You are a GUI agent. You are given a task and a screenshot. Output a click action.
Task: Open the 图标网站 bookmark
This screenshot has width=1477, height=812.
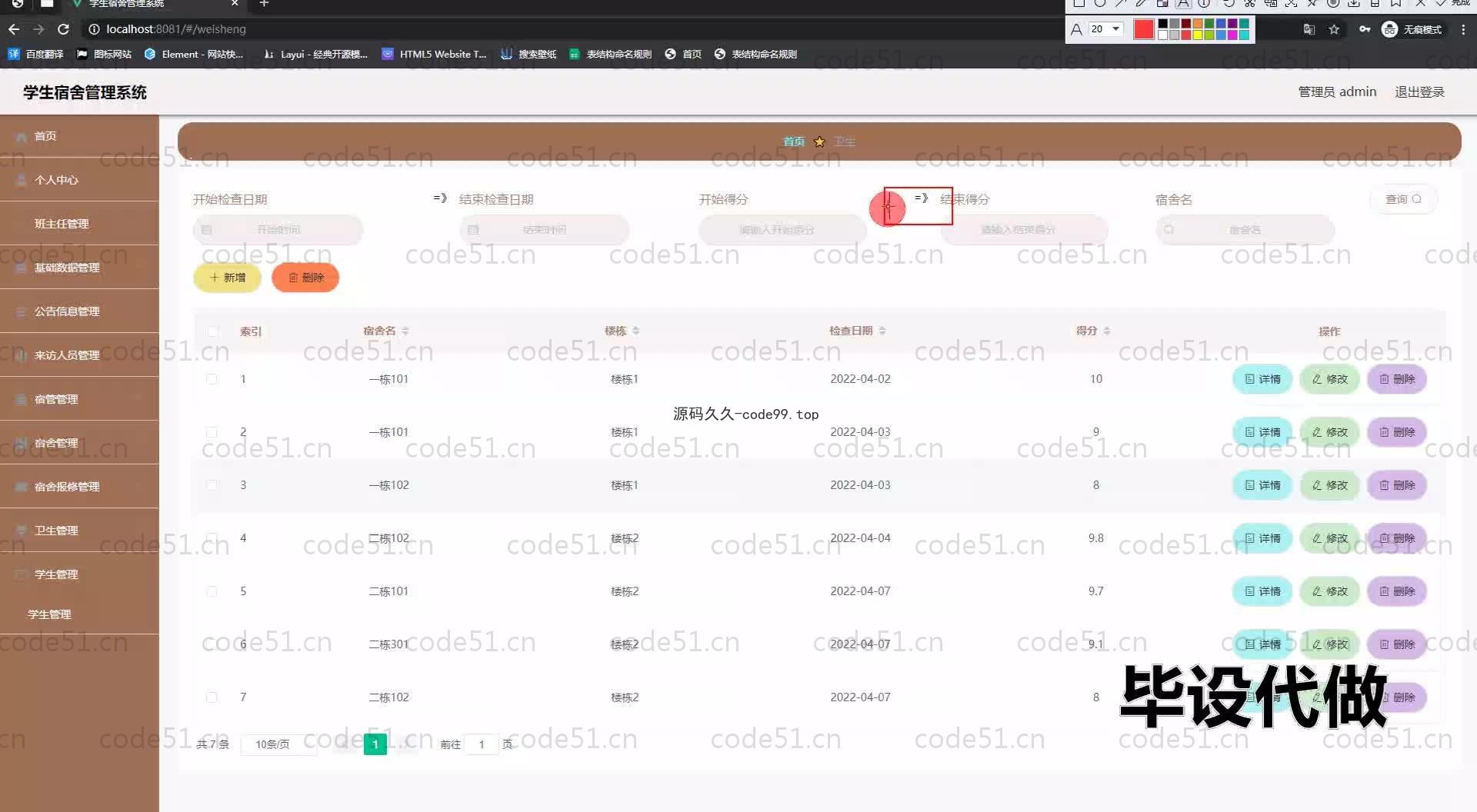pos(103,54)
